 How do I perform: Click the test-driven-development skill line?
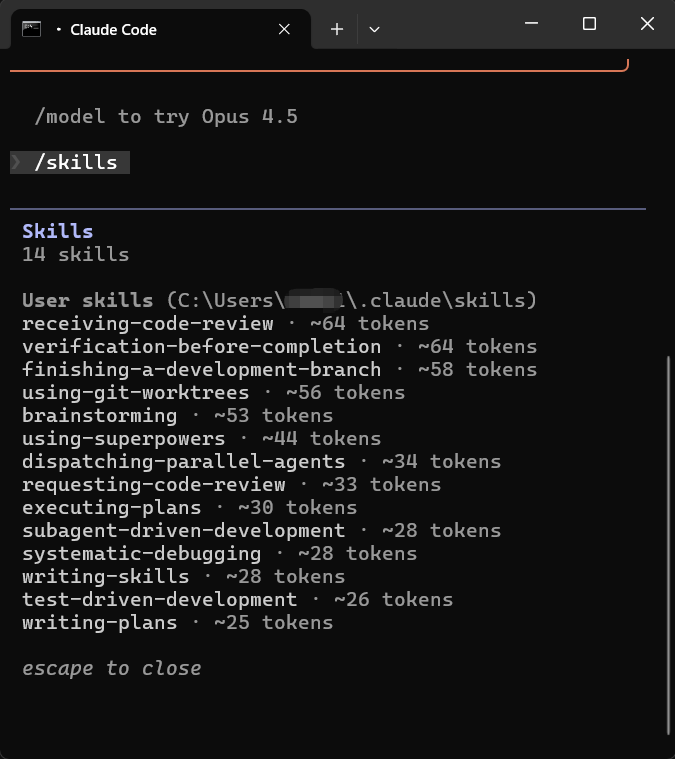pos(160,599)
